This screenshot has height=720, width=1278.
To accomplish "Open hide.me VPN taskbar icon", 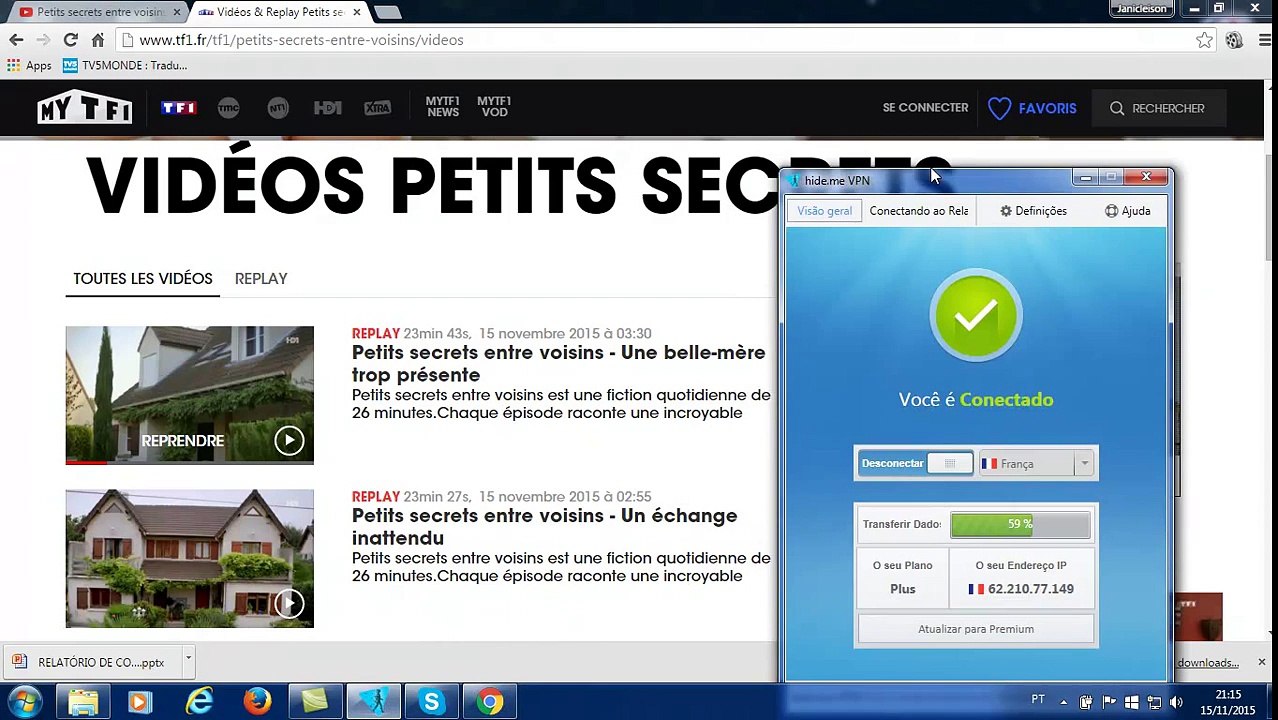I will [x=373, y=702].
